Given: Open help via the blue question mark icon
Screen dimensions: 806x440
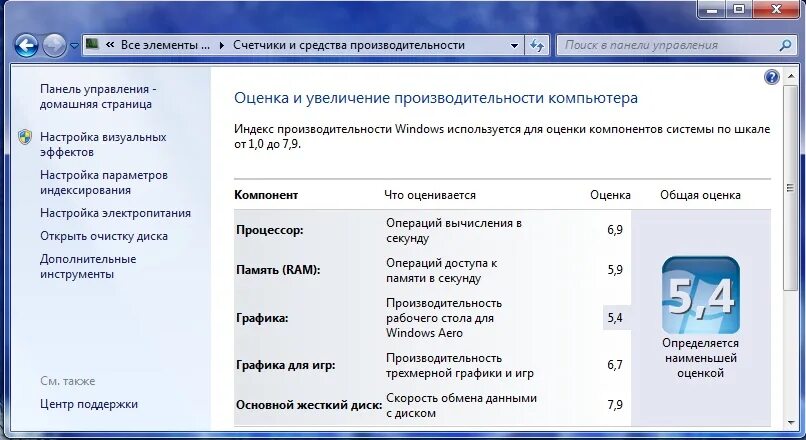Looking at the screenshot, I should tap(772, 77).
